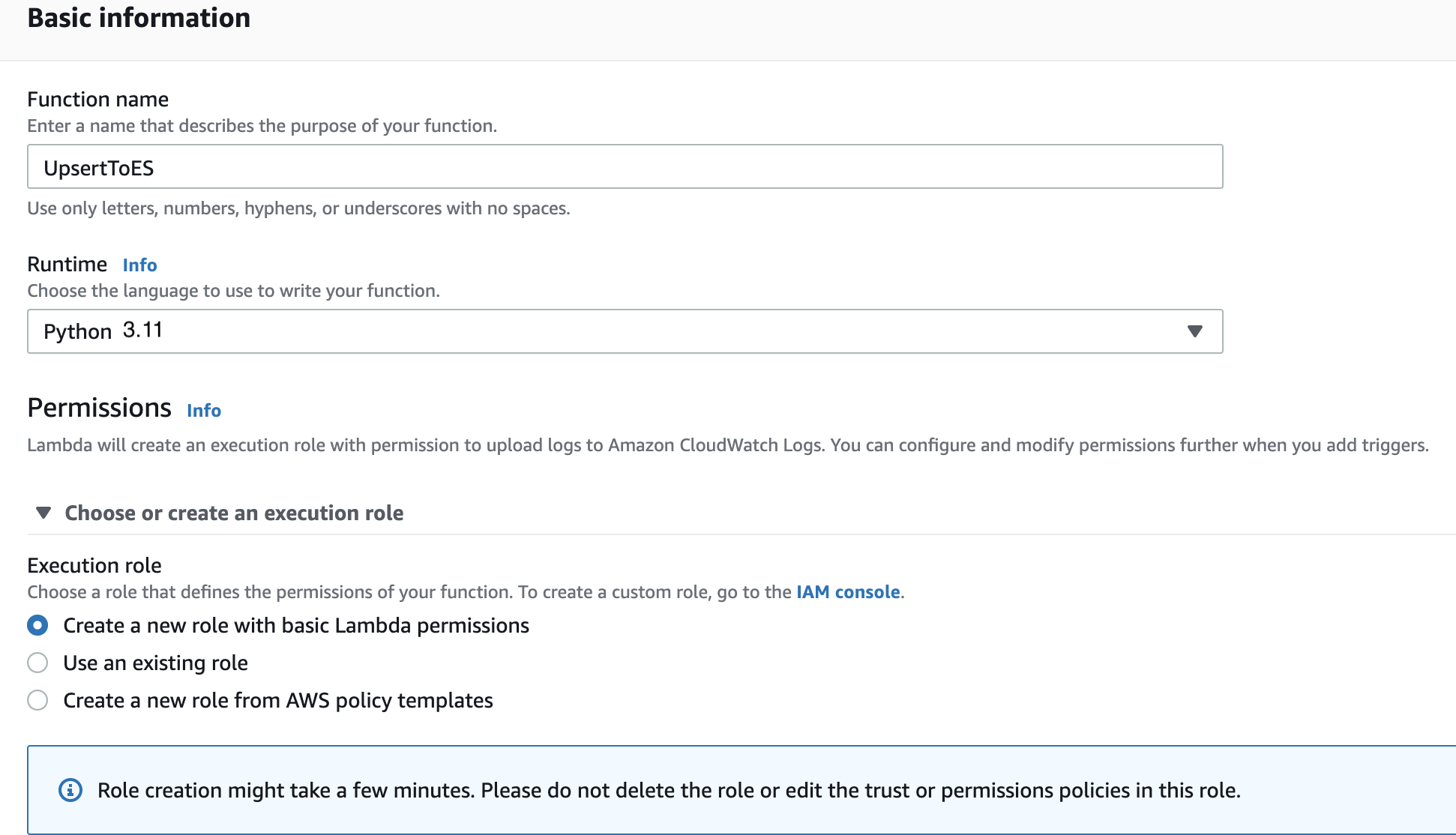Open the Permissions Info link

pos(203,410)
